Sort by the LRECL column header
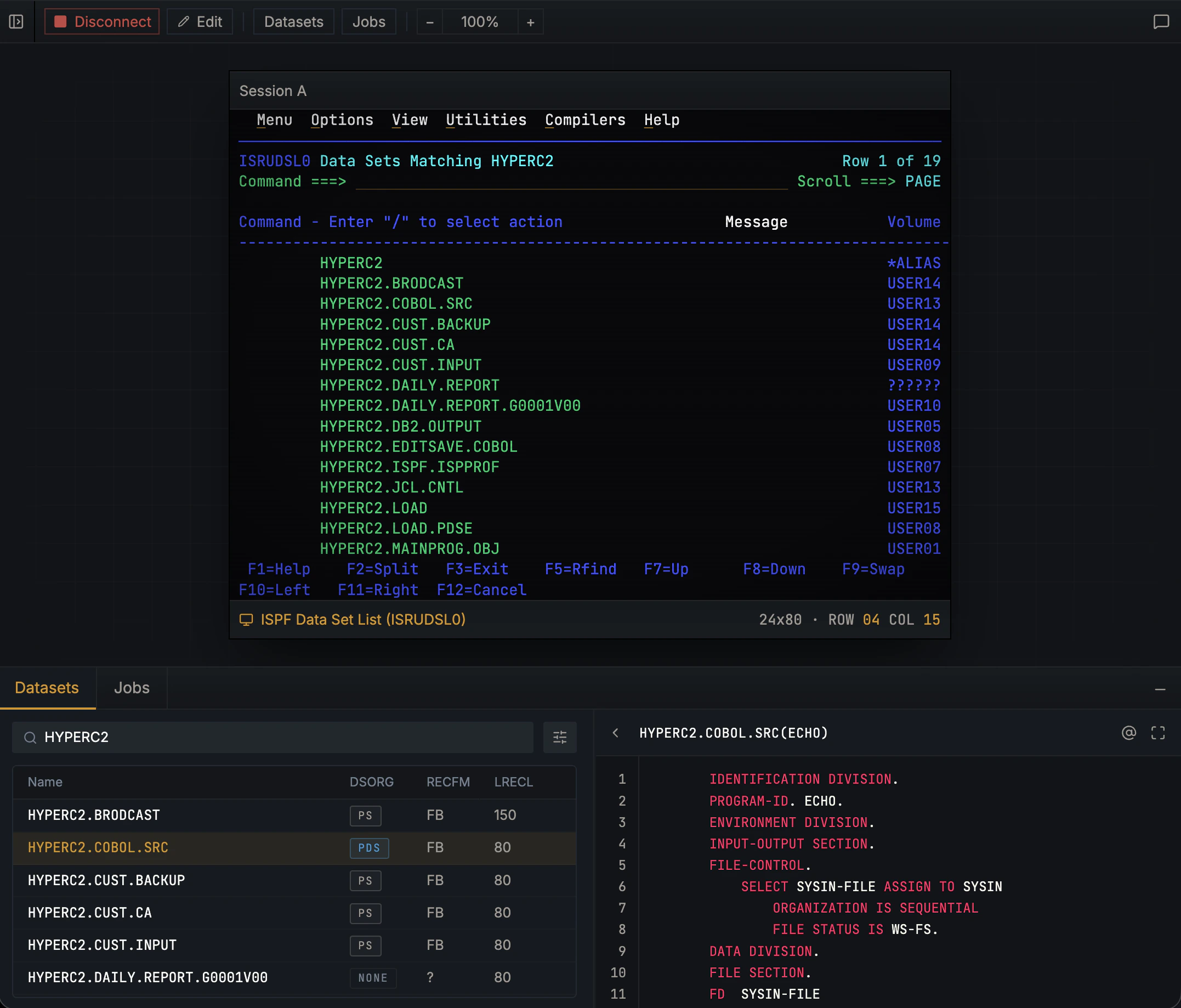 (x=514, y=782)
